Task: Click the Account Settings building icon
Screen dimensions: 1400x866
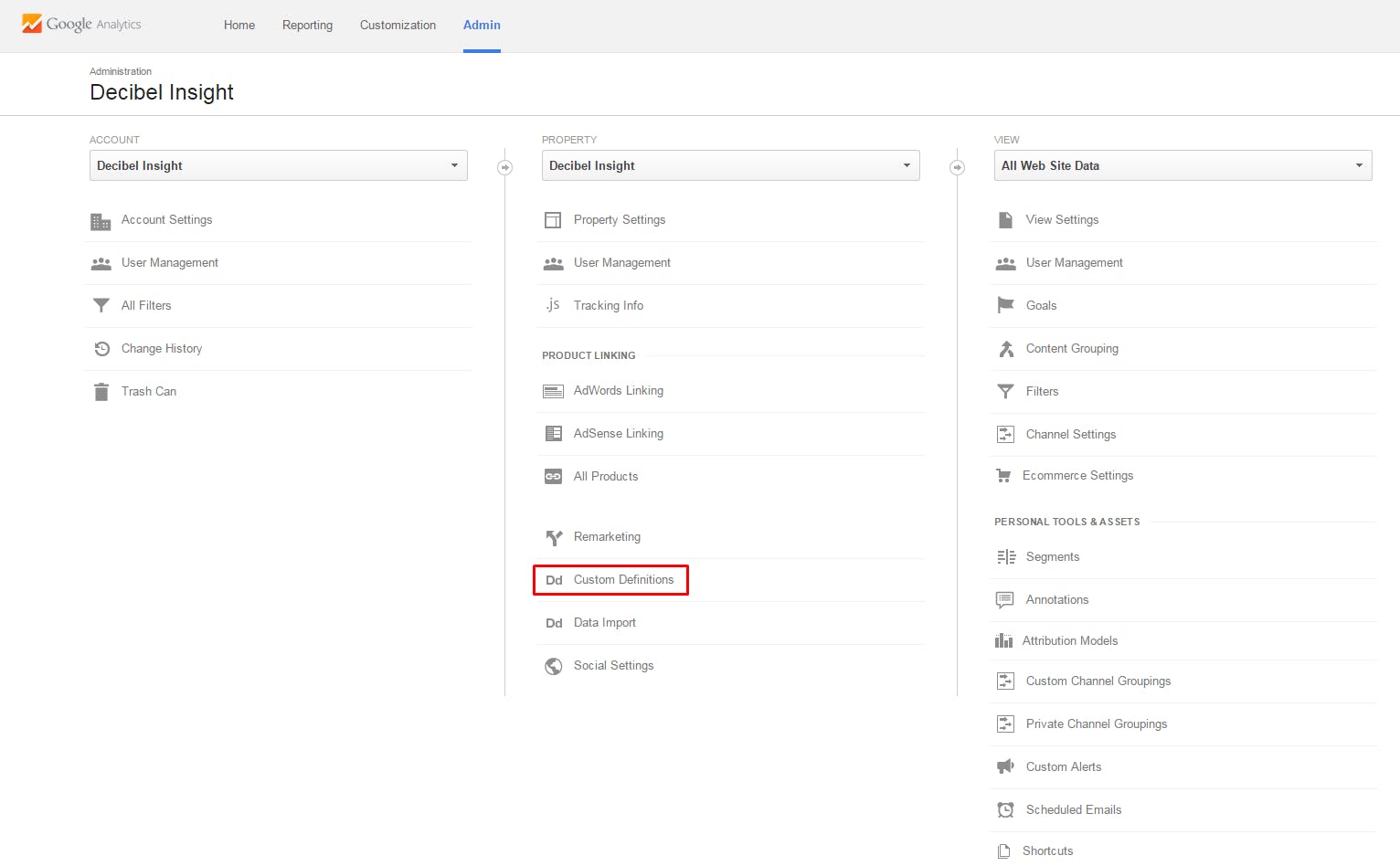Action: coord(101,221)
